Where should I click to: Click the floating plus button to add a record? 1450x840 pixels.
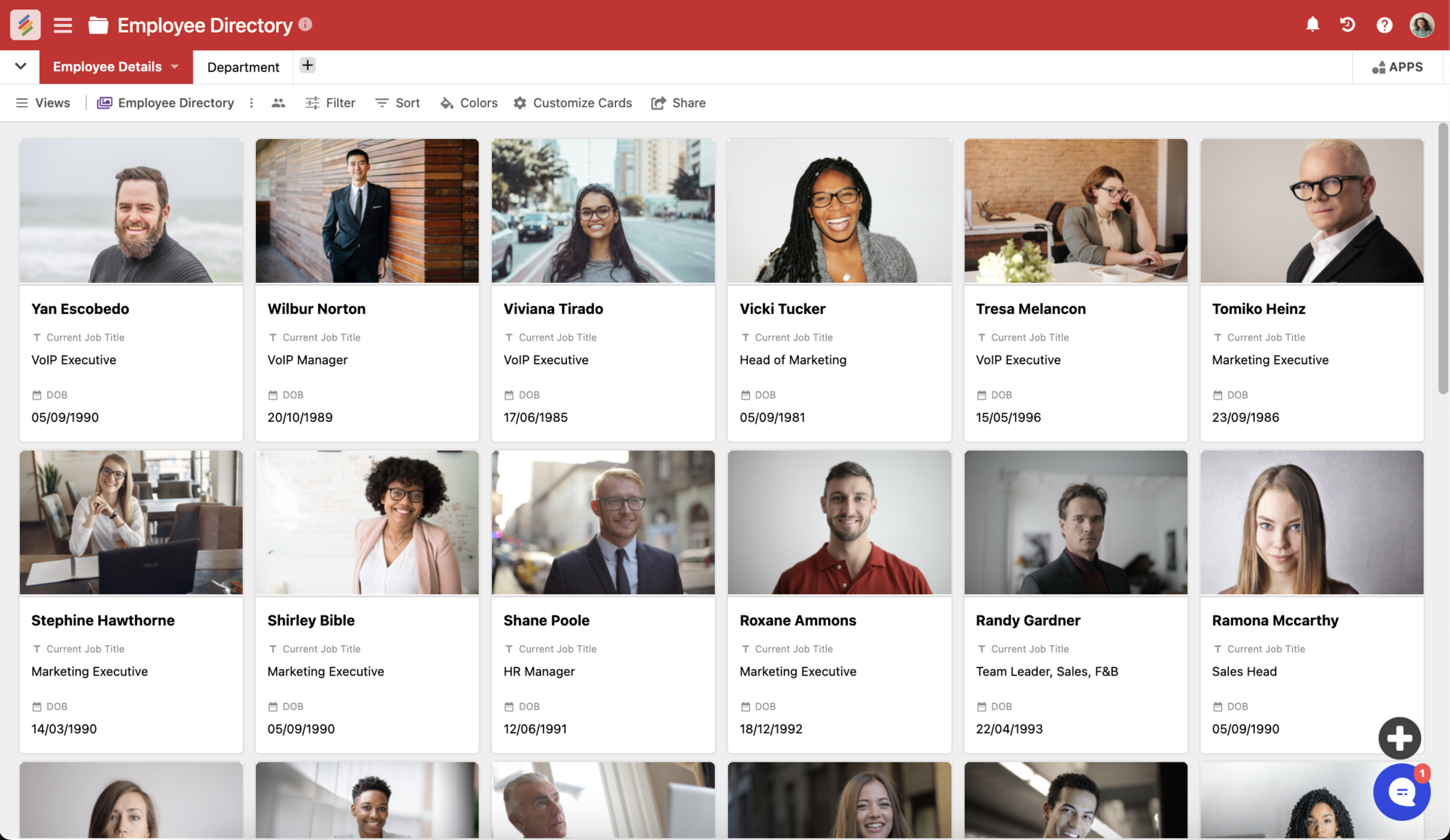point(1399,738)
